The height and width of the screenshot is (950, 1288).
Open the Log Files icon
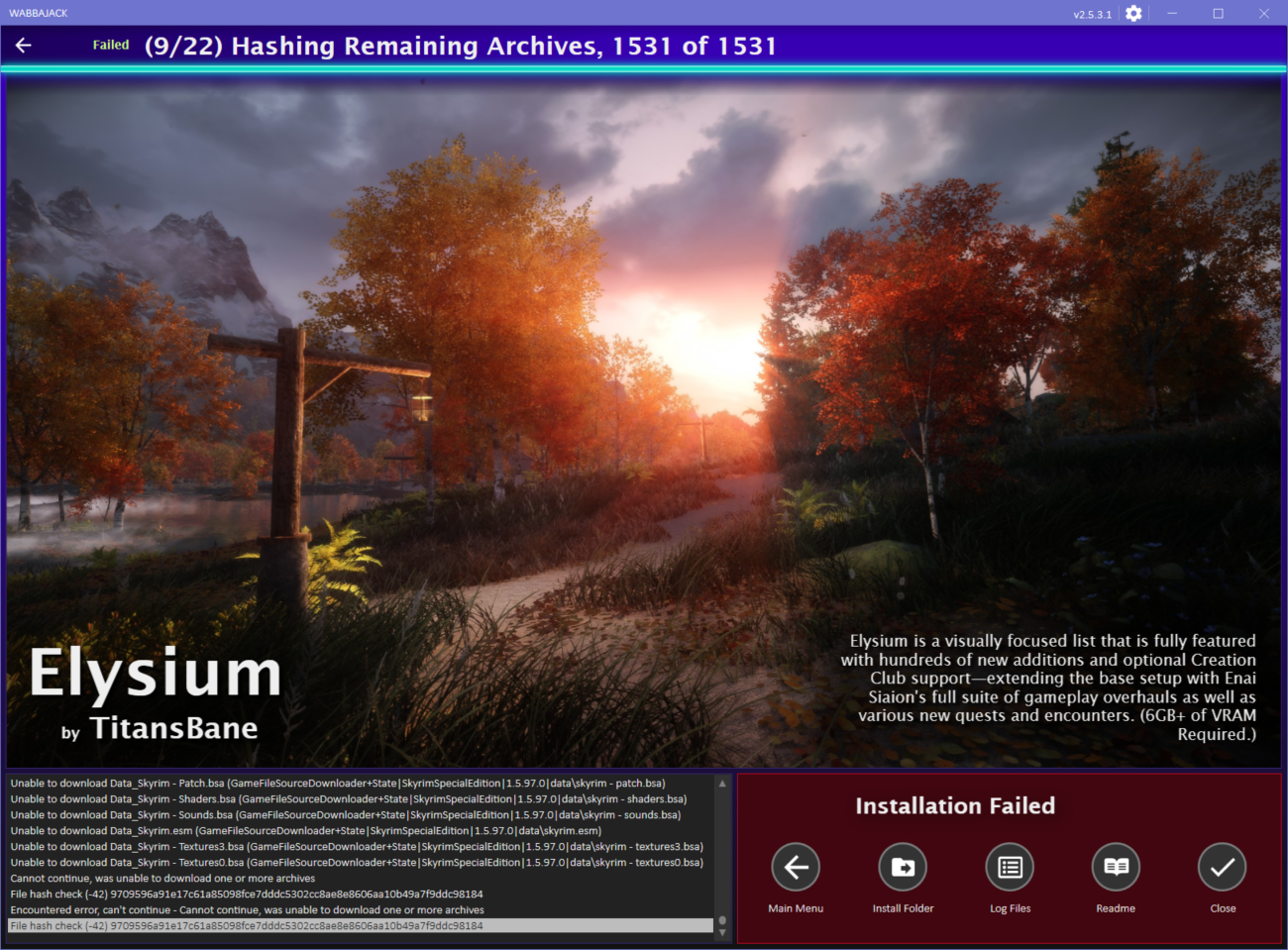pyautogui.click(x=1010, y=867)
